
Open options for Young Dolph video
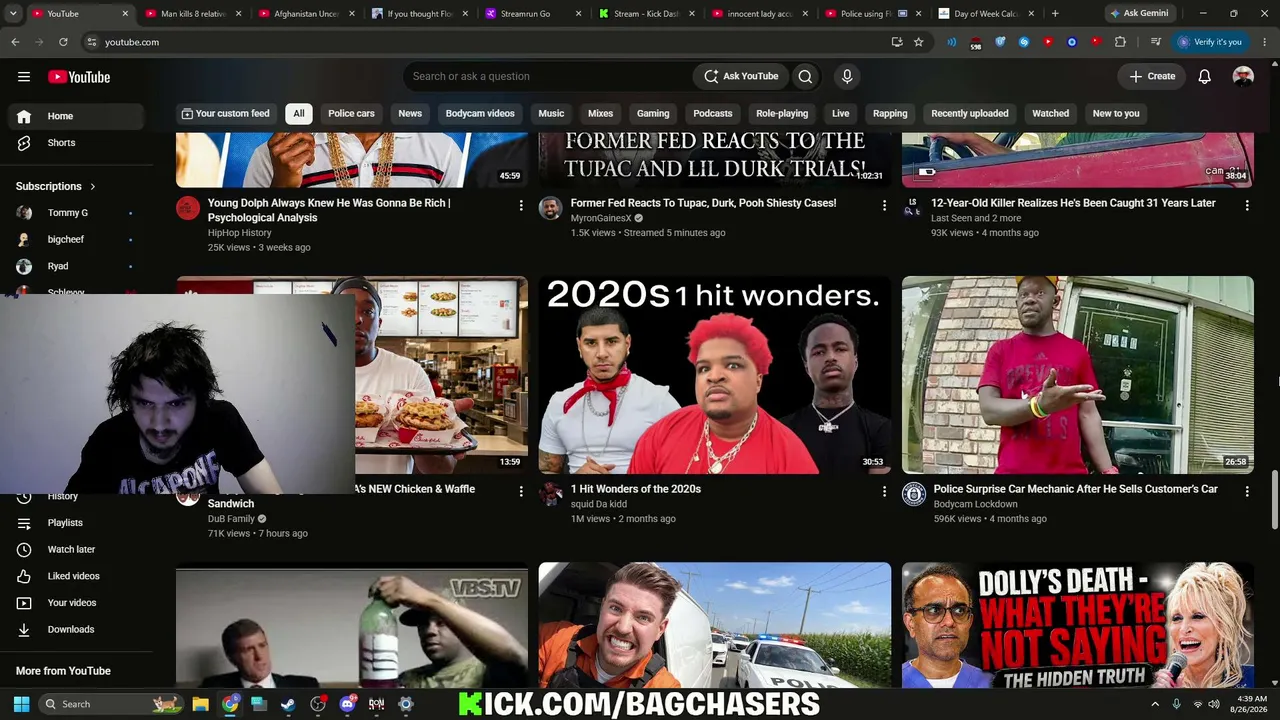point(520,205)
